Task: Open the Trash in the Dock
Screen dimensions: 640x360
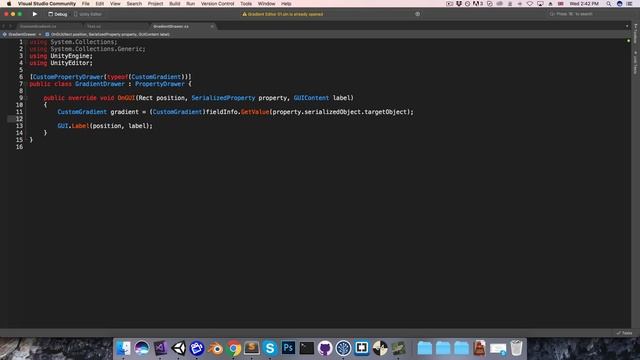Action: (516, 348)
